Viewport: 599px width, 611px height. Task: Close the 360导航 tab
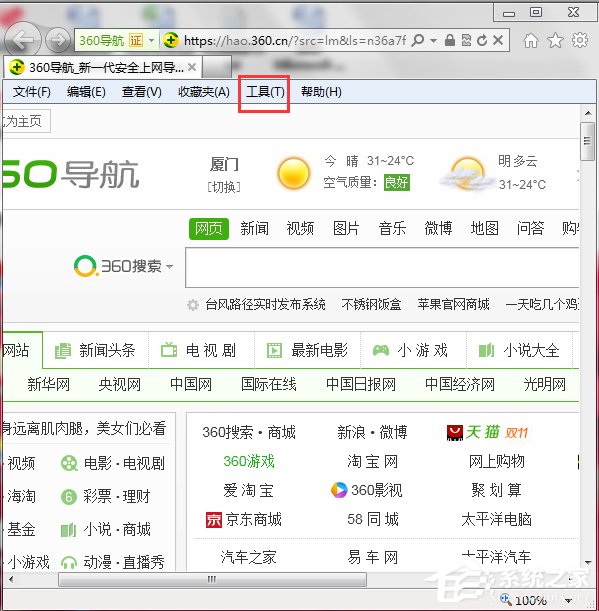pos(192,67)
